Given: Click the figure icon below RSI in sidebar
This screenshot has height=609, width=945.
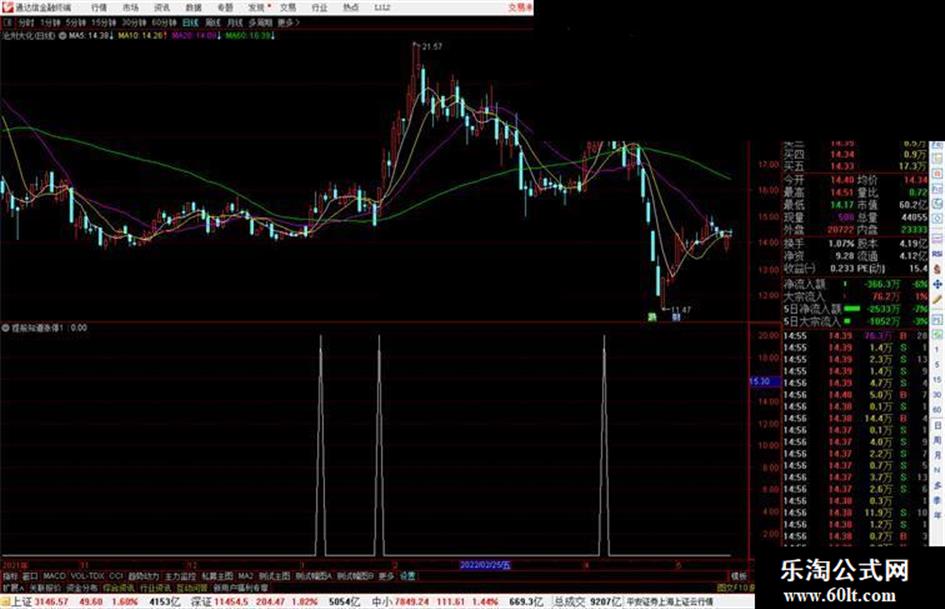Looking at the screenshot, I should (937, 269).
